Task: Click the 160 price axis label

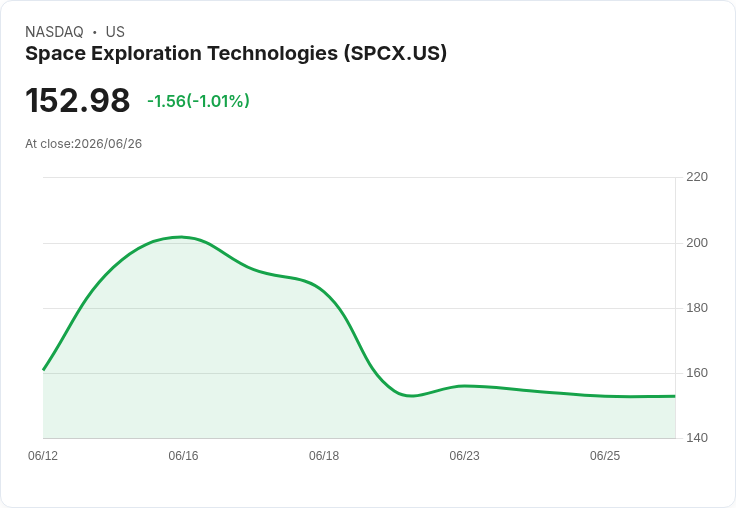Action: (697, 373)
